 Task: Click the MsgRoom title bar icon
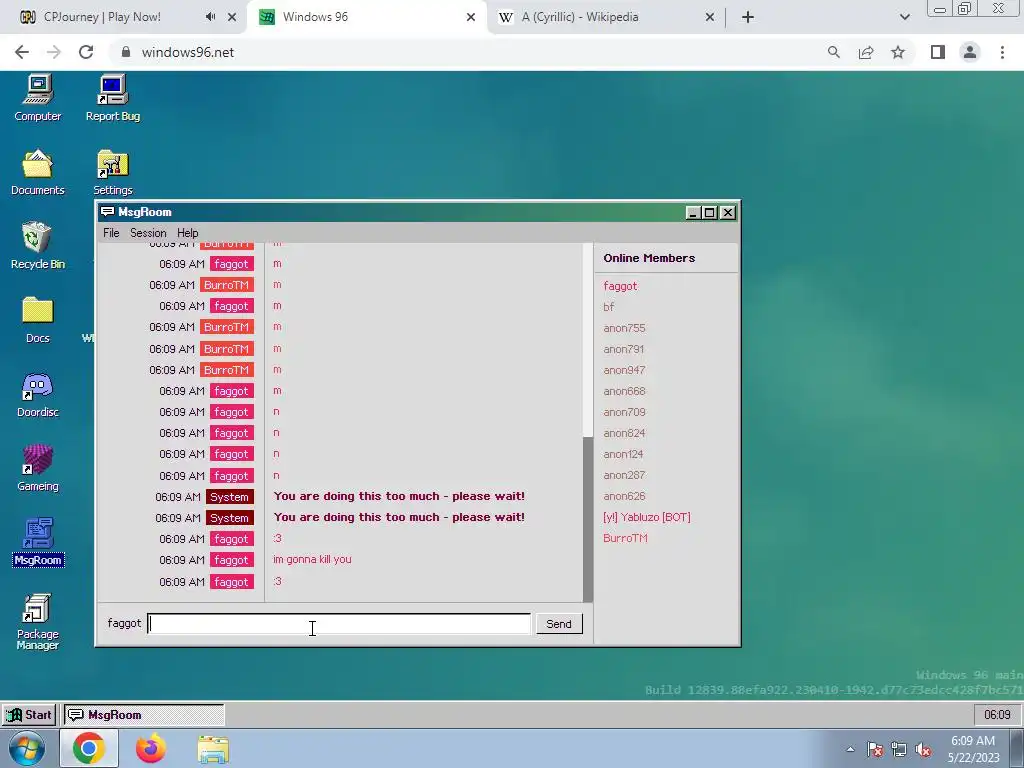(107, 212)
